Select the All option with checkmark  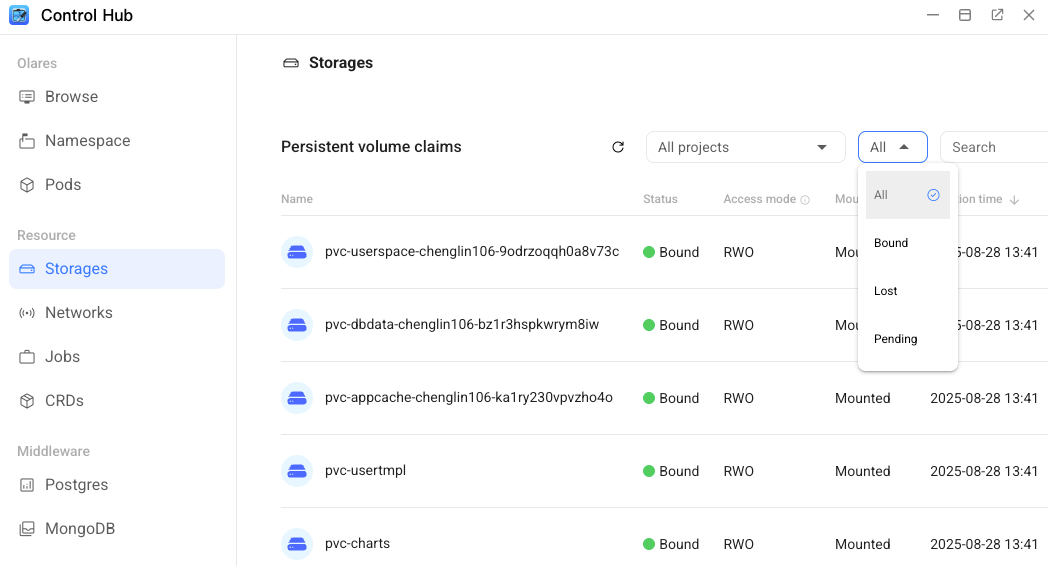[907, 195]
